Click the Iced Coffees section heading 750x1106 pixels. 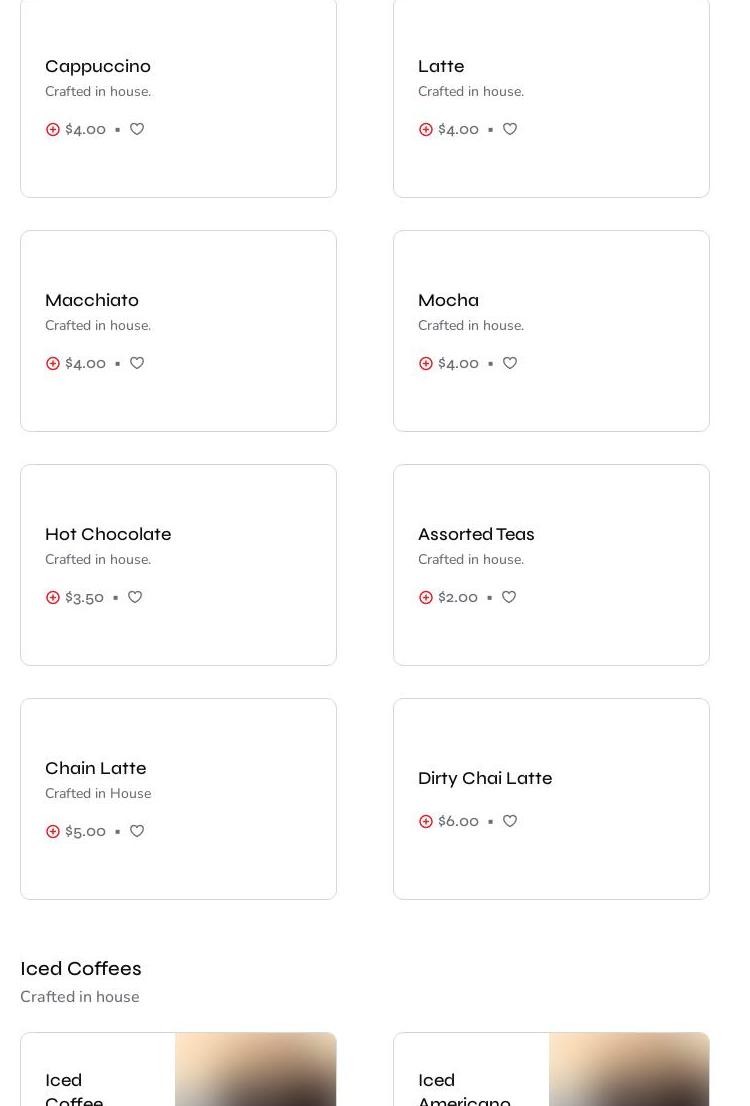(x=81, y=969)
